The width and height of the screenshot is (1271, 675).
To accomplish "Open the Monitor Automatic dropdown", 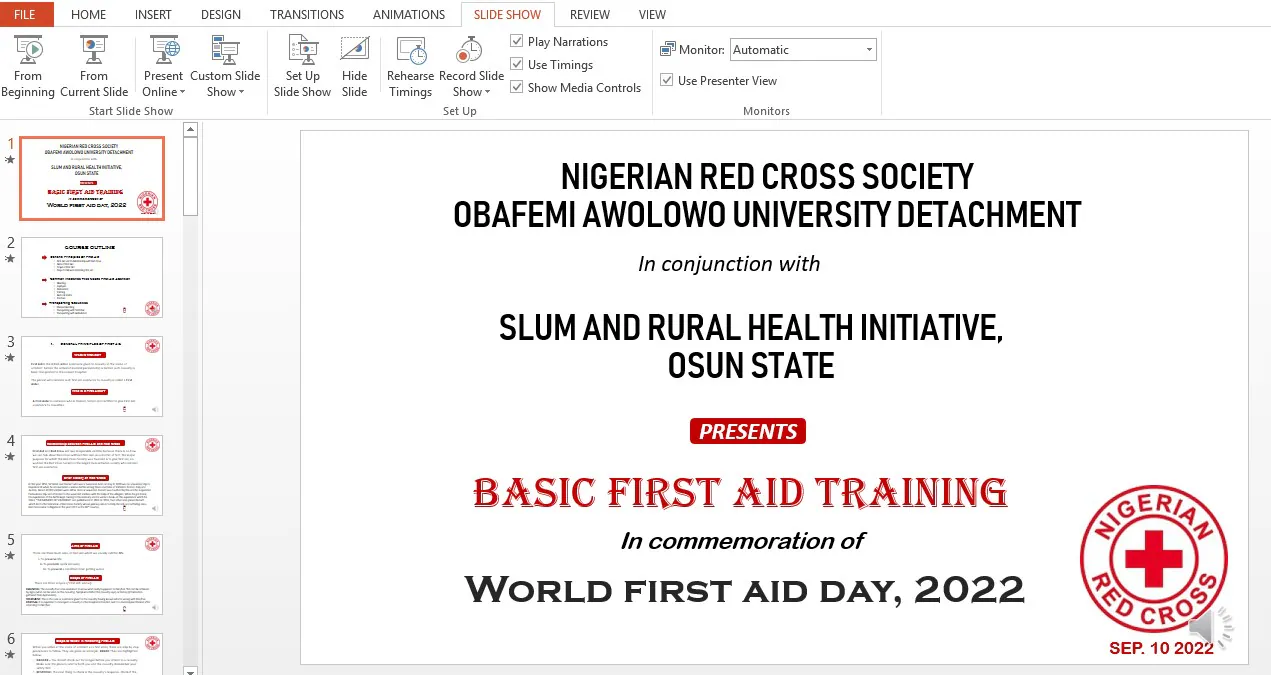I will coord(869,50).
